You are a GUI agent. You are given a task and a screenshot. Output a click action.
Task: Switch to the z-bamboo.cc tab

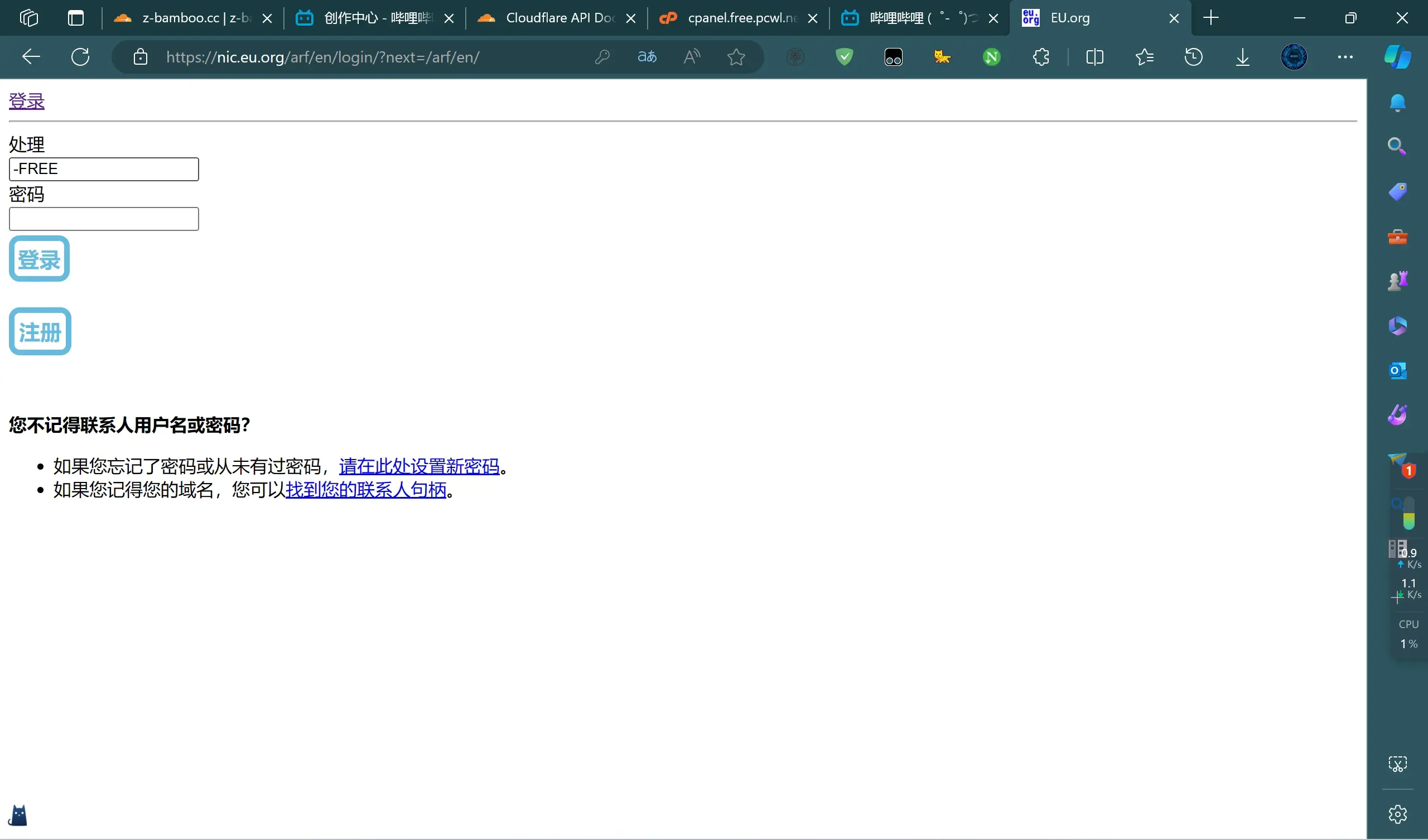[192, 18]
